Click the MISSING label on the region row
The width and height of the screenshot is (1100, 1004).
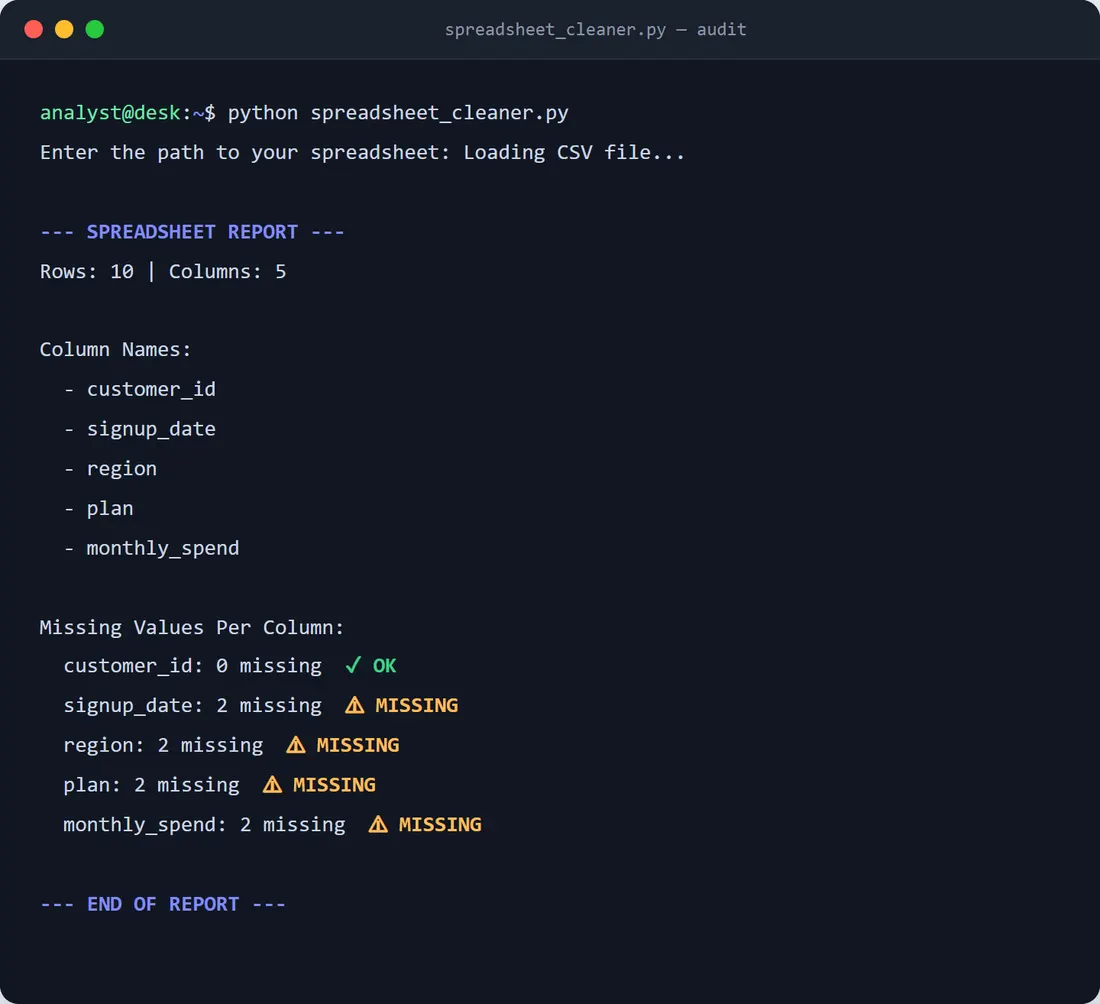tap(358, 745)
